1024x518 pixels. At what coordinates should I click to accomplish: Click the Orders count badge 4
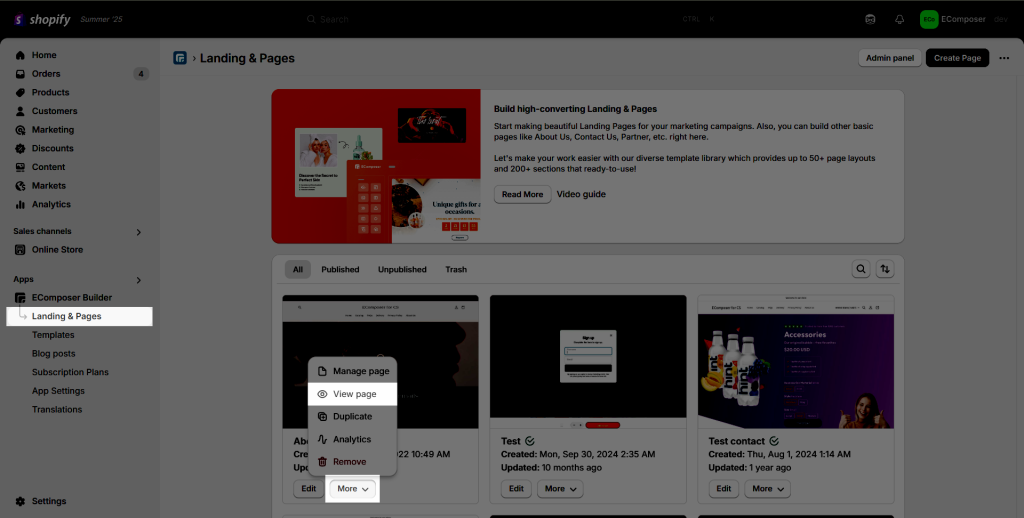click(x=141, y=74)
